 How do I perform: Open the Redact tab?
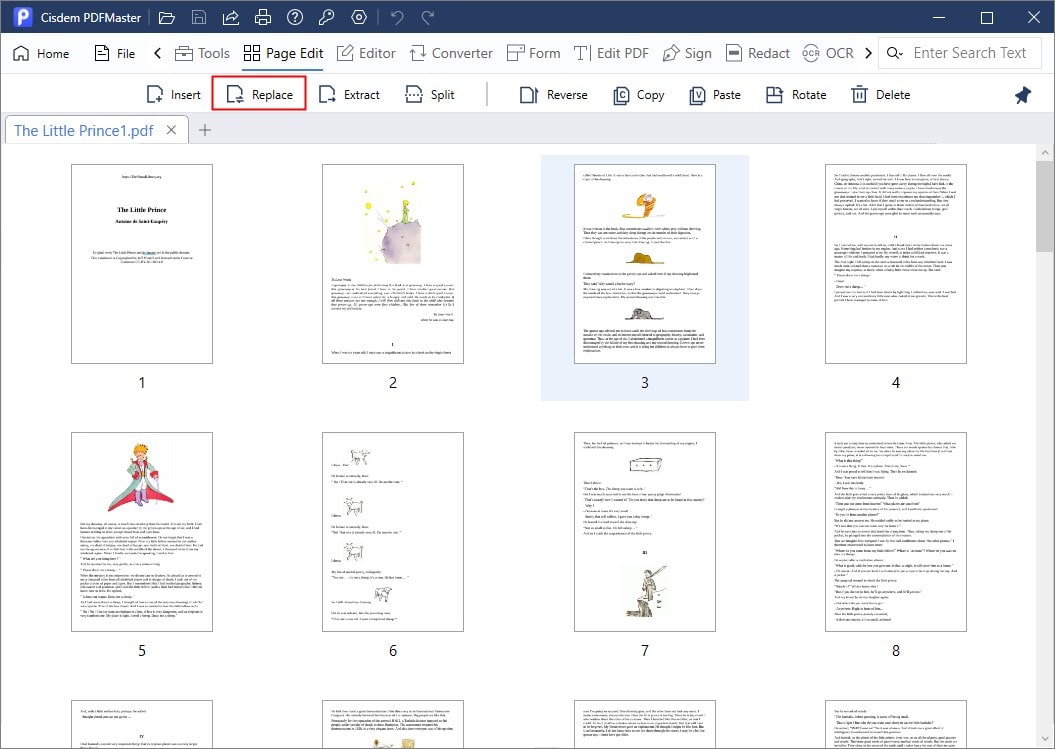pos(758,53)
